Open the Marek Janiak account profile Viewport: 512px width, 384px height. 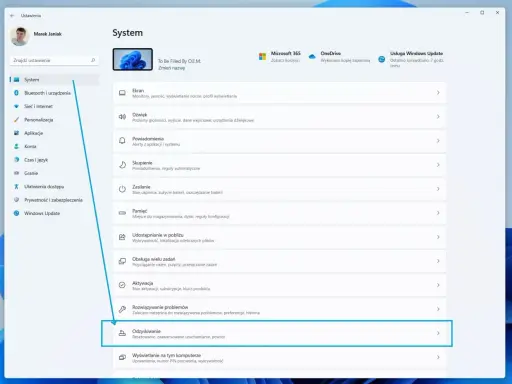pos(36,36)
